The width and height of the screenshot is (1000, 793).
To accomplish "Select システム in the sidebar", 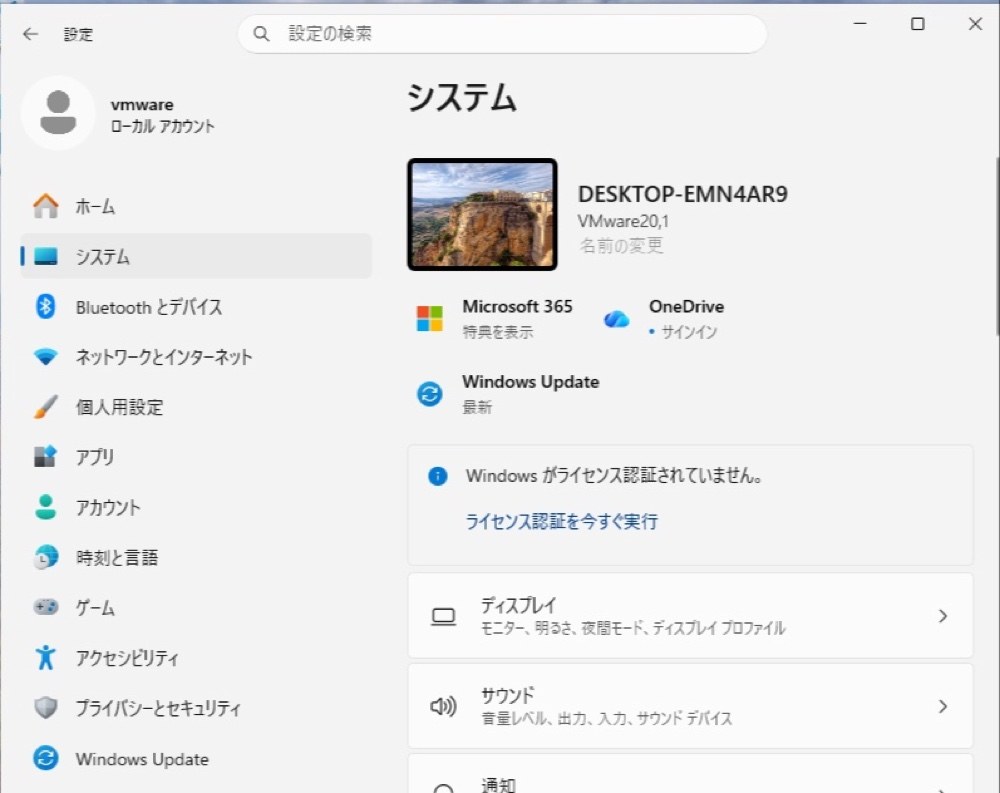I will coord(196,256).
